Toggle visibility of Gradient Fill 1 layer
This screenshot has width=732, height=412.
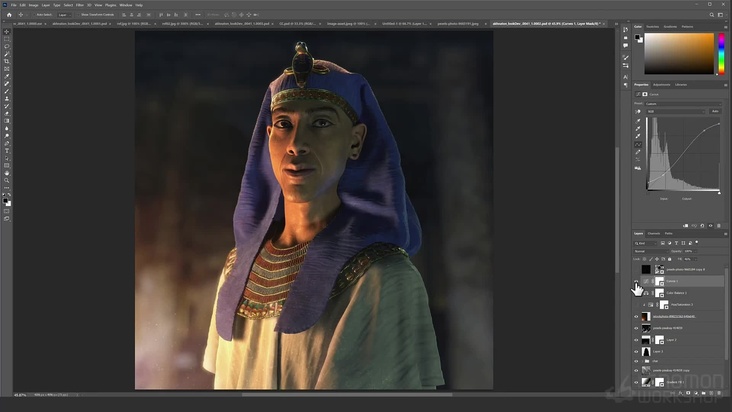pos(636,382)
